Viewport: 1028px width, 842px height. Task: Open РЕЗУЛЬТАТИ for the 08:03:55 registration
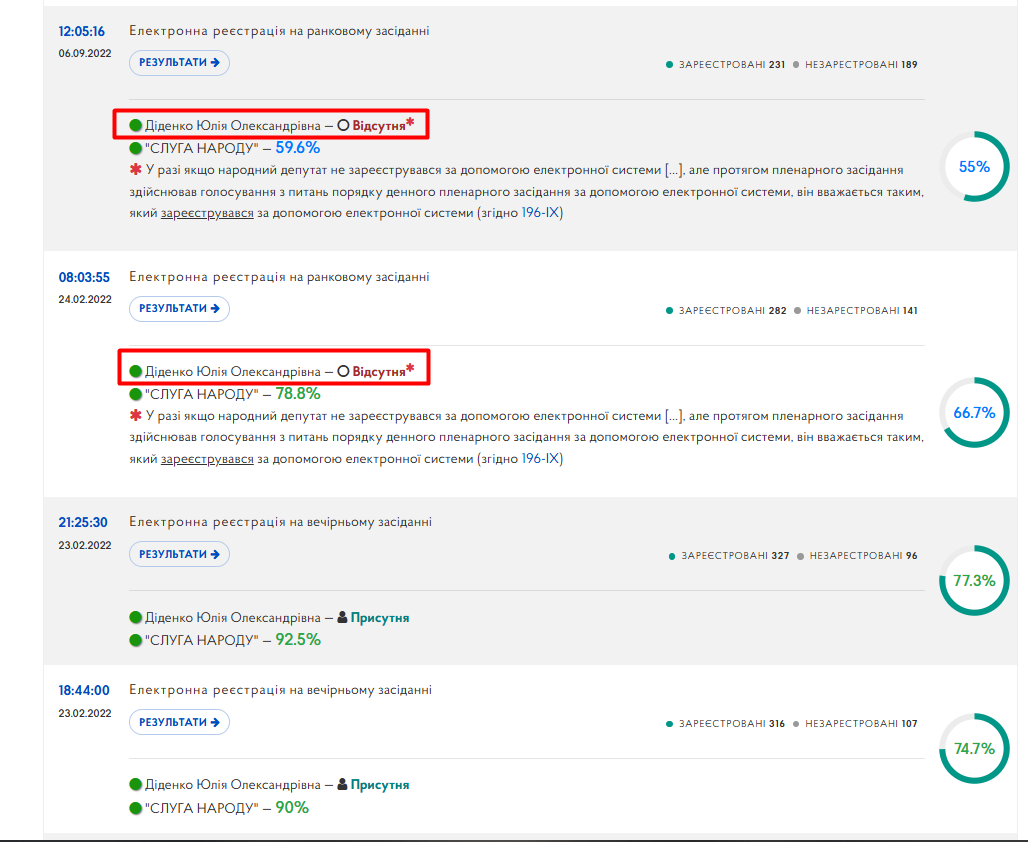[x=179, y=309]
